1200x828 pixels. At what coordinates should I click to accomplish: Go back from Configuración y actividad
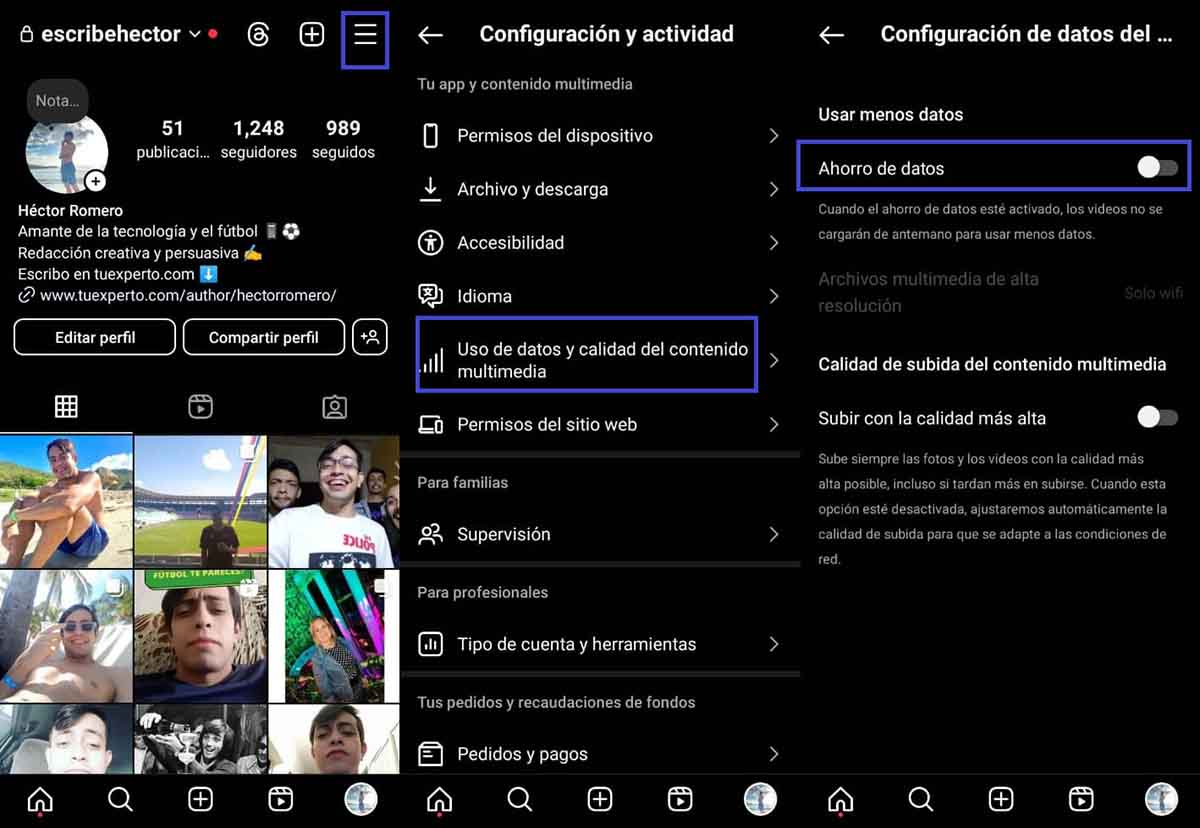(x=430, y=35)
